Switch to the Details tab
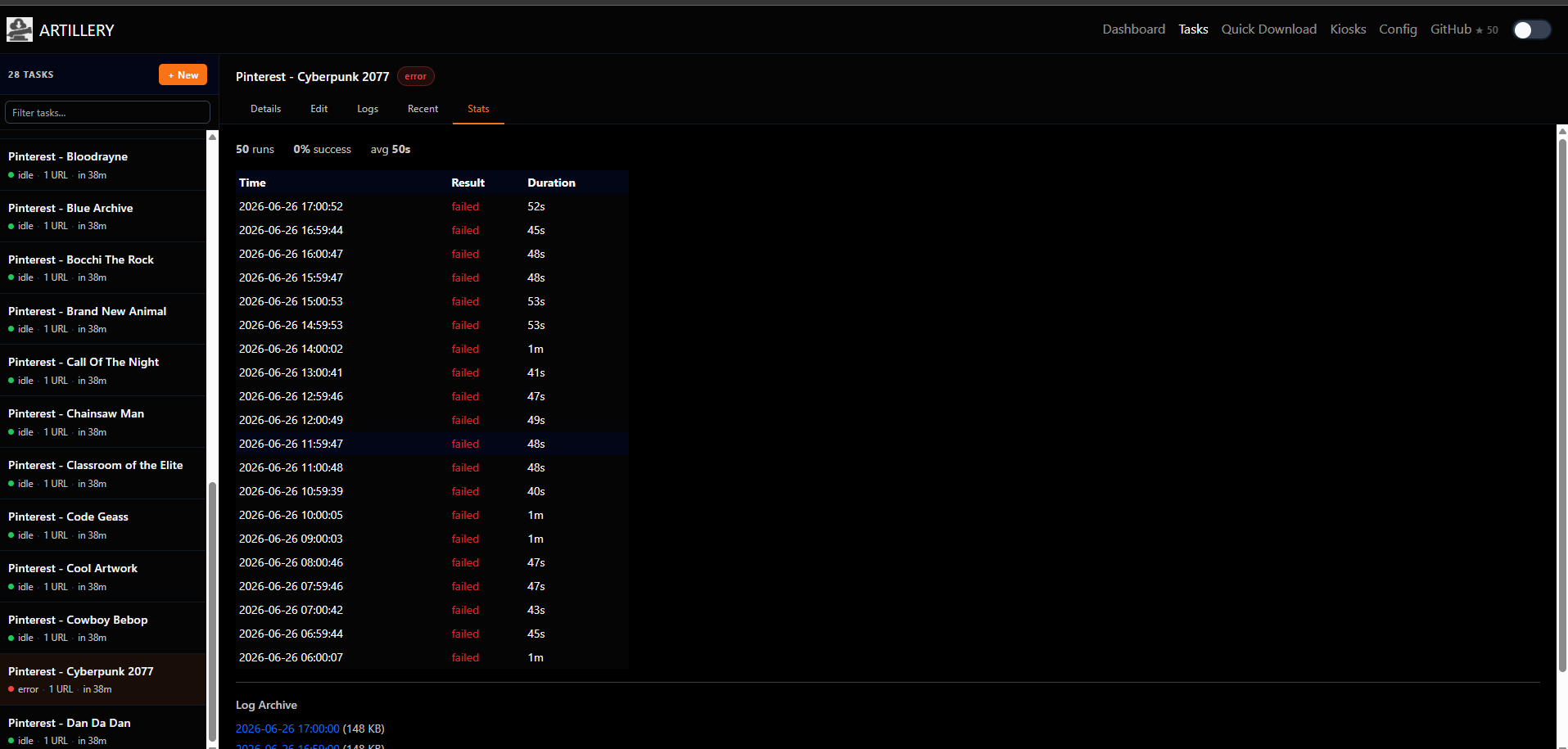 pyautogui.click(x=265, y=109)
